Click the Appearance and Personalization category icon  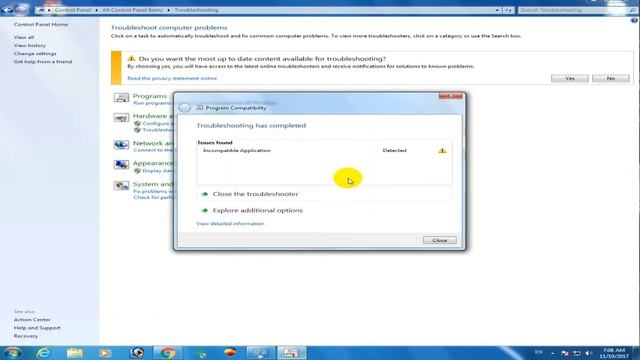[x=121, y=164]
